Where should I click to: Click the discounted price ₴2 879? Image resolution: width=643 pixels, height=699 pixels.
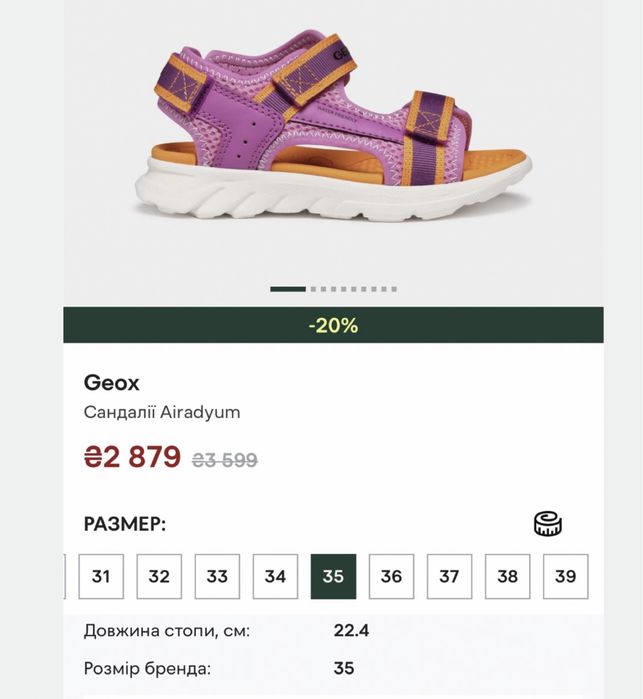[x=132, y=457]
